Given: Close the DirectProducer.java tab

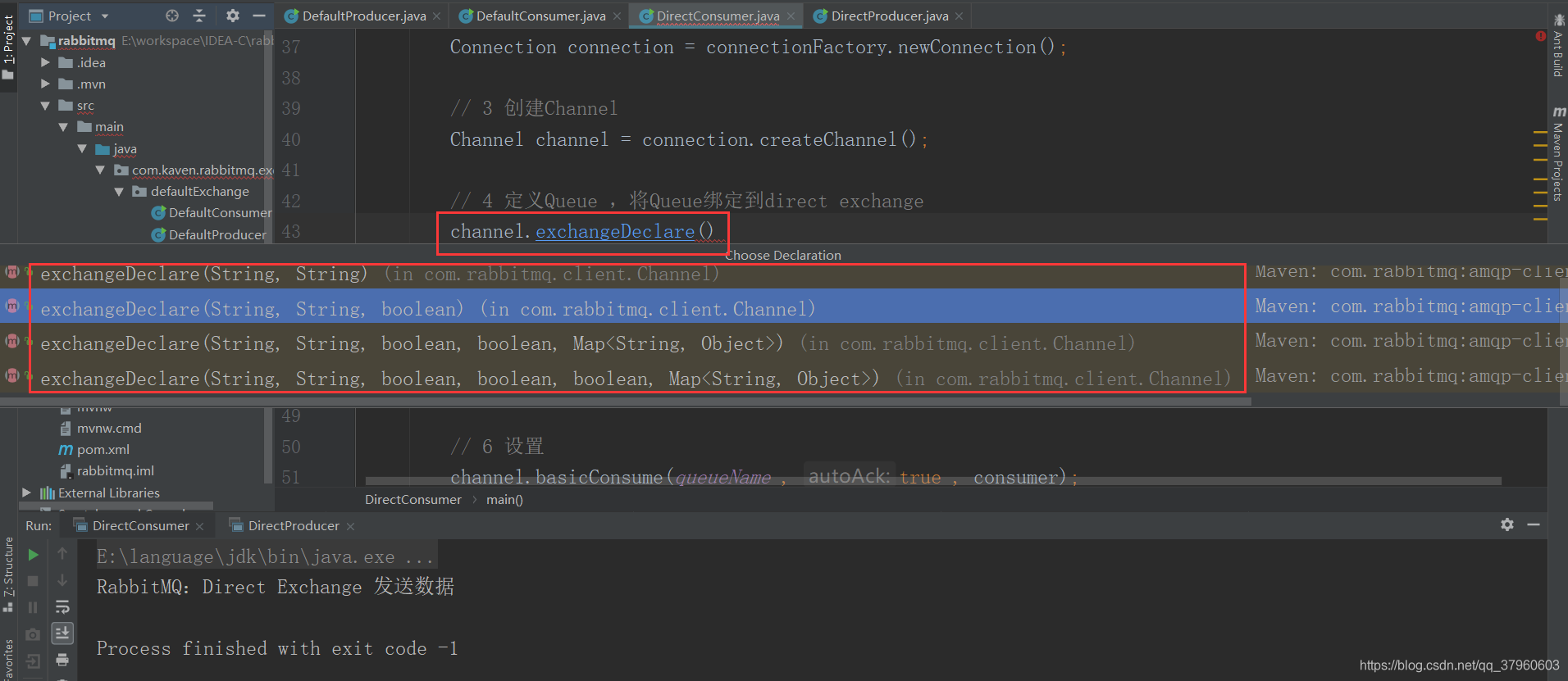Looking at the screenshot, I should click(959, 16).
